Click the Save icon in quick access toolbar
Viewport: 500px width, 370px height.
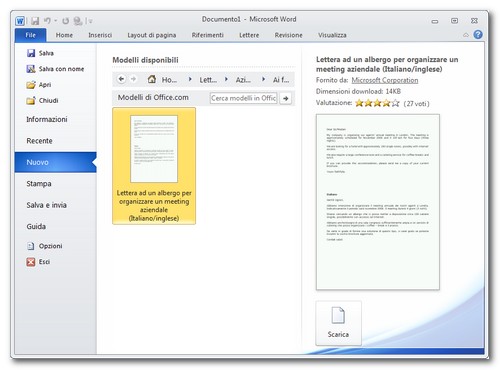(x=35, y=21)
